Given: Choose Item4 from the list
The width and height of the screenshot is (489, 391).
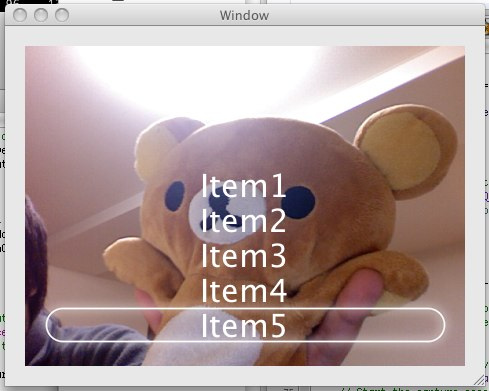Looking at the screenshot, I should (x=244, y=290).
